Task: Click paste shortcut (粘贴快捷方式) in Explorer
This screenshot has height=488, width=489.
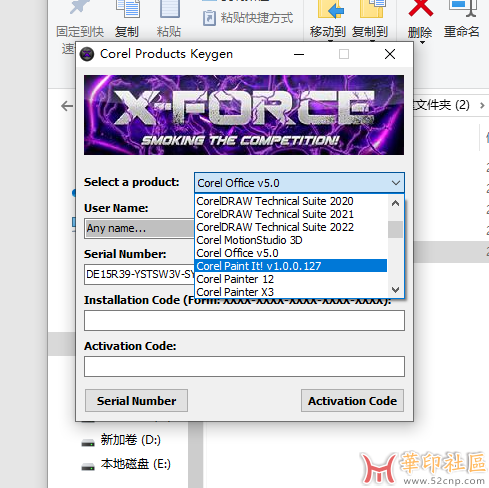Action: click(x=248, y=18)
